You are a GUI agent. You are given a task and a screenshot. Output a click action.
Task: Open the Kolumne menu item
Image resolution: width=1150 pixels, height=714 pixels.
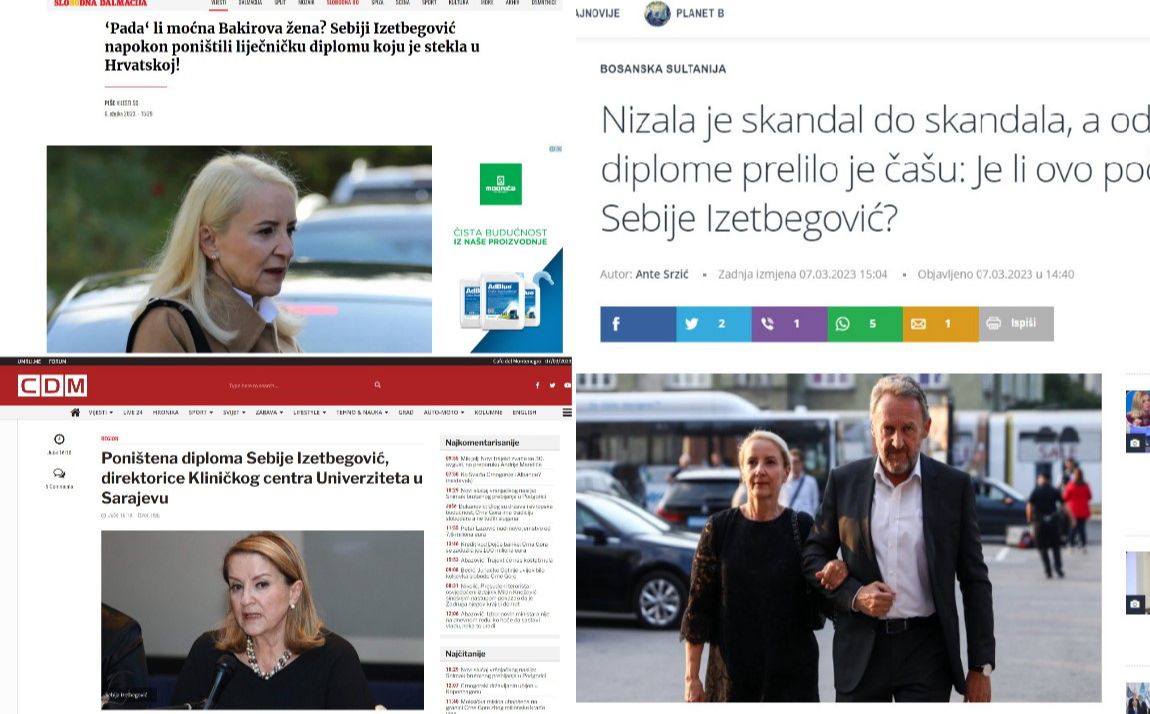(x=488, y=413)
